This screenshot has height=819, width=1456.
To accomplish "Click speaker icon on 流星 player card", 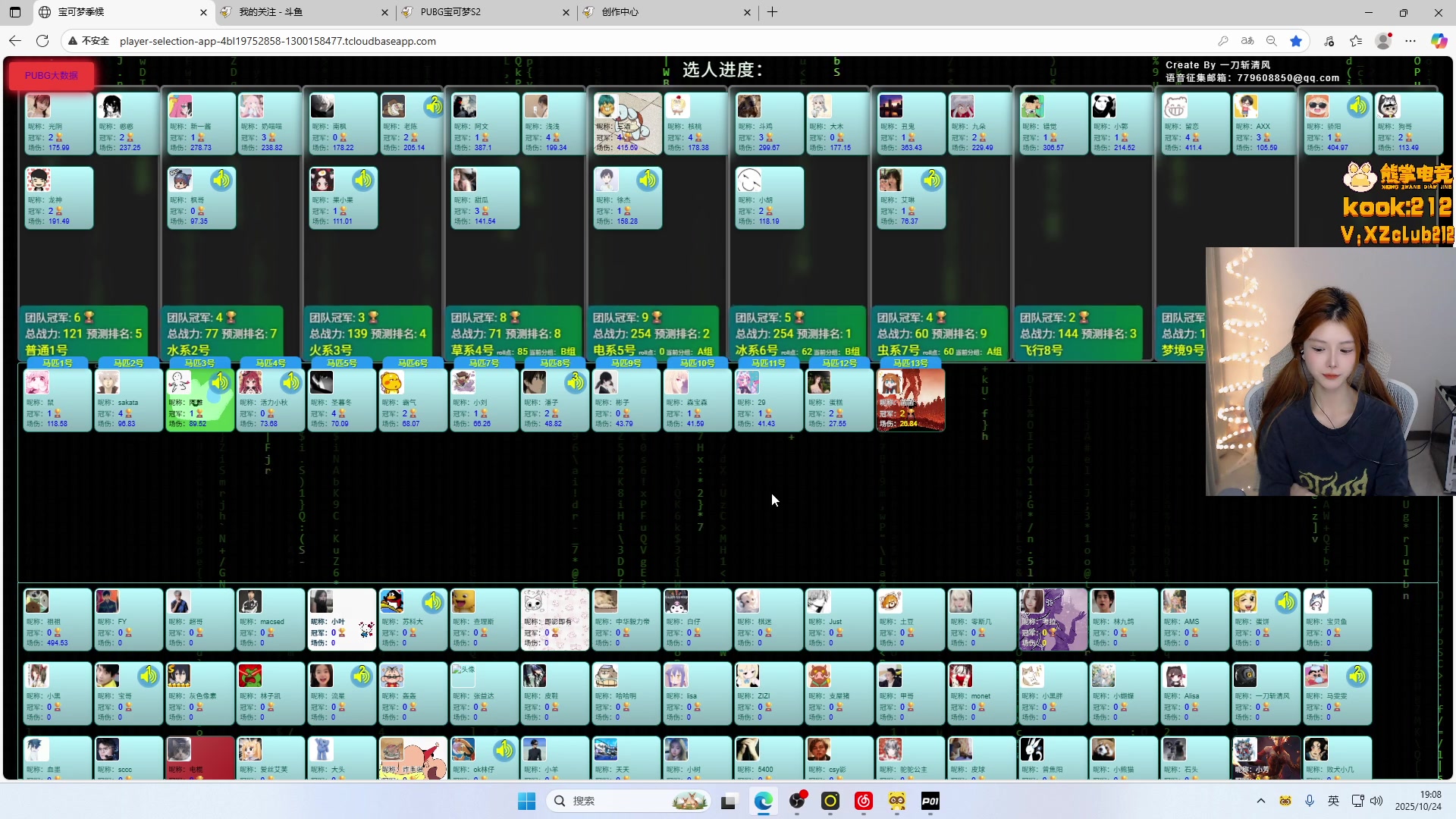I will [362, 675].
